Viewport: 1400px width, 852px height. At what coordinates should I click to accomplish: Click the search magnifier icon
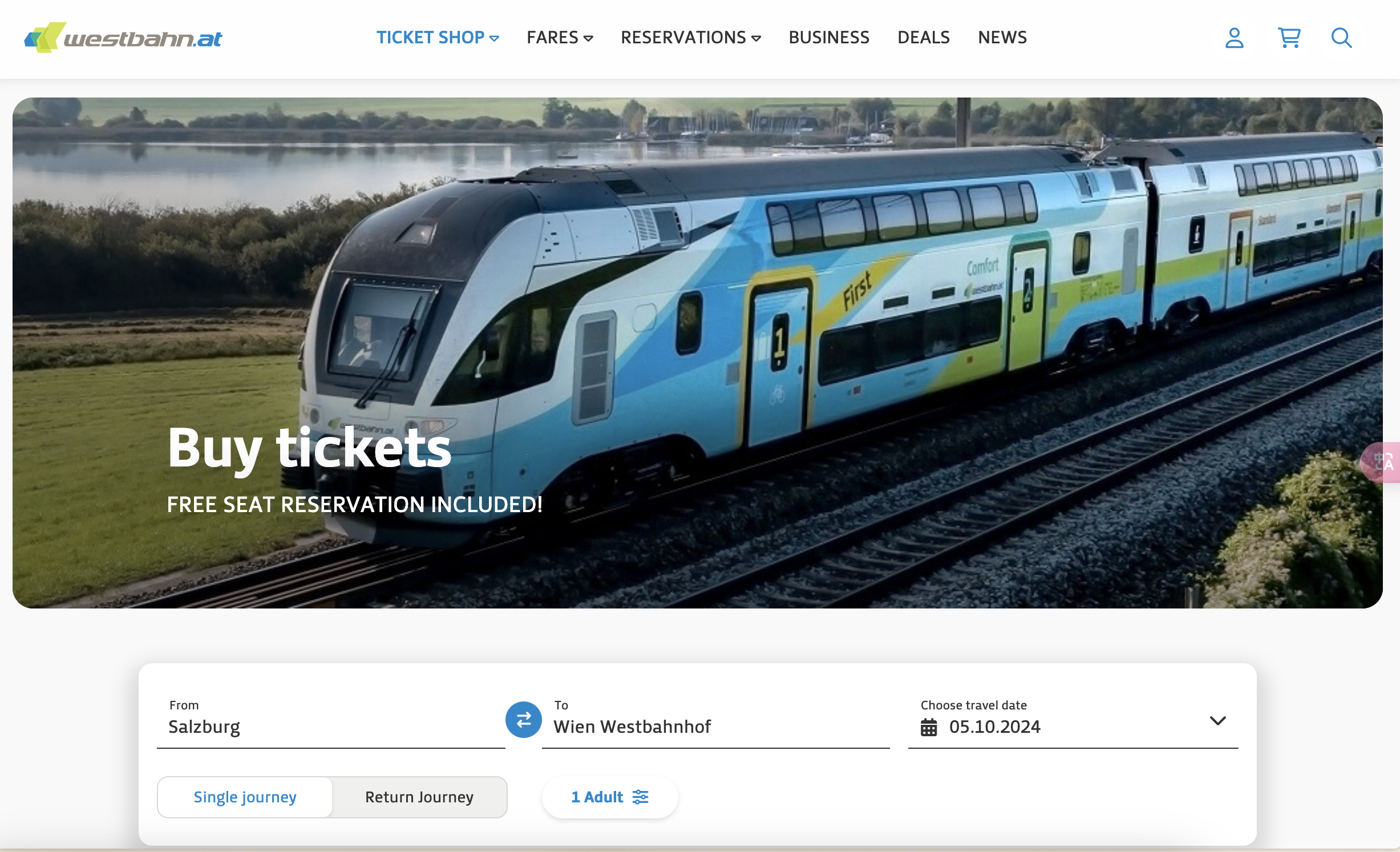point(1341,38)
